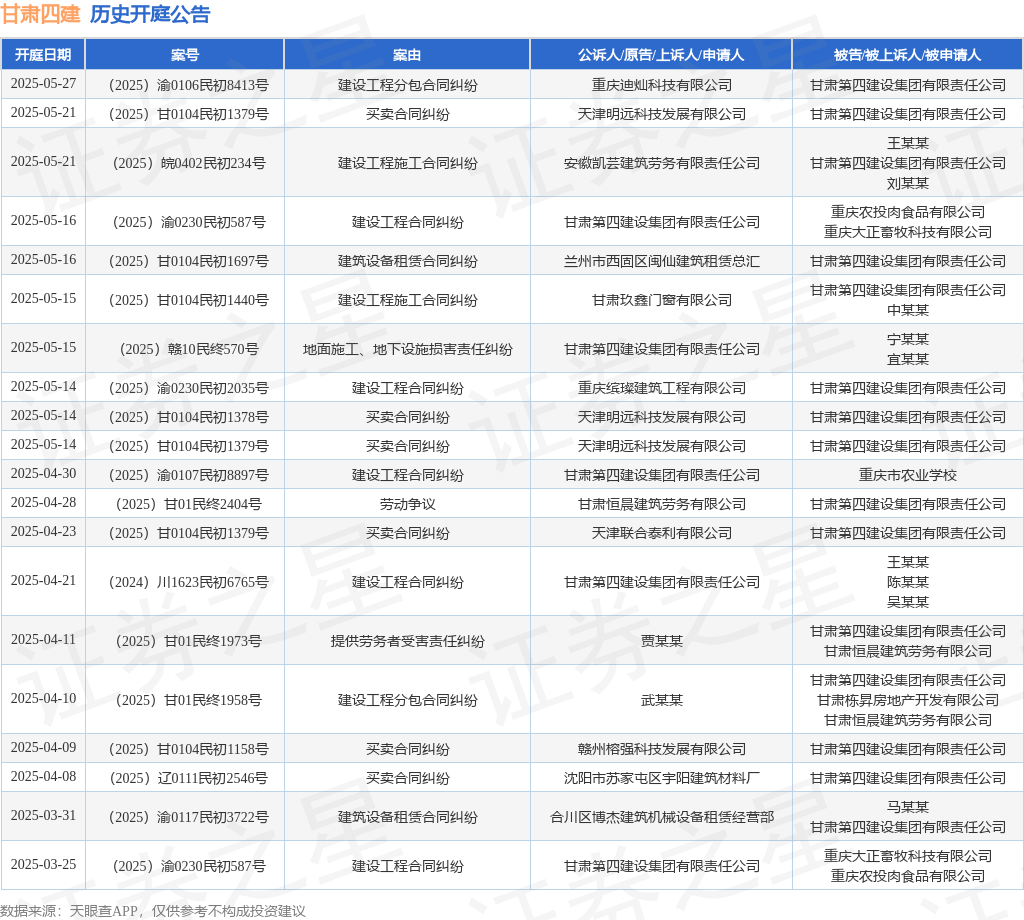The width and height of the screenshot is (1024, 920).
Task: Click date cell 2025-04-09
Action: 43,748
